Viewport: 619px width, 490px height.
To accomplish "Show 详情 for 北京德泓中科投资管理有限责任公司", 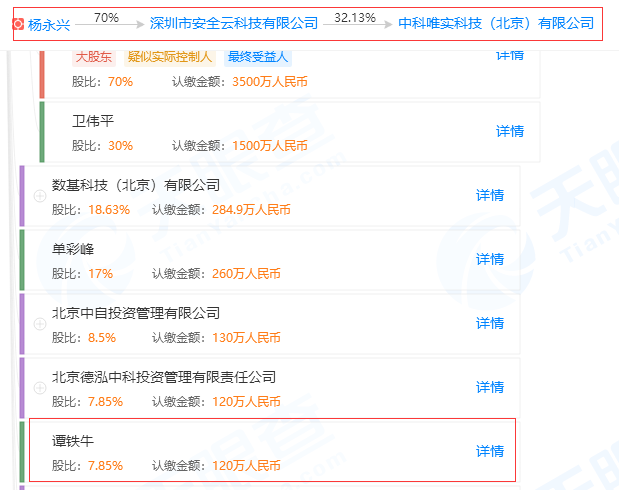I will coord(490,387).
